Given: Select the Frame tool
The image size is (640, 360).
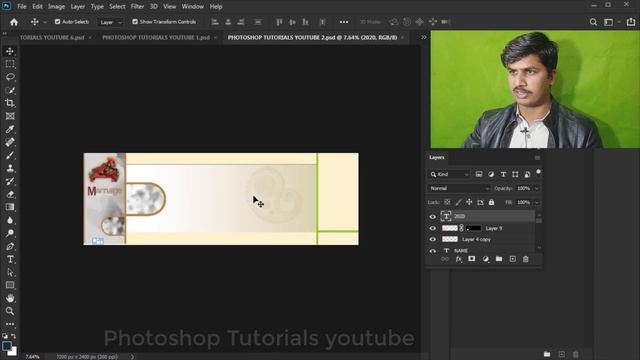Looking at the screenshot, I should coord(10,116).
